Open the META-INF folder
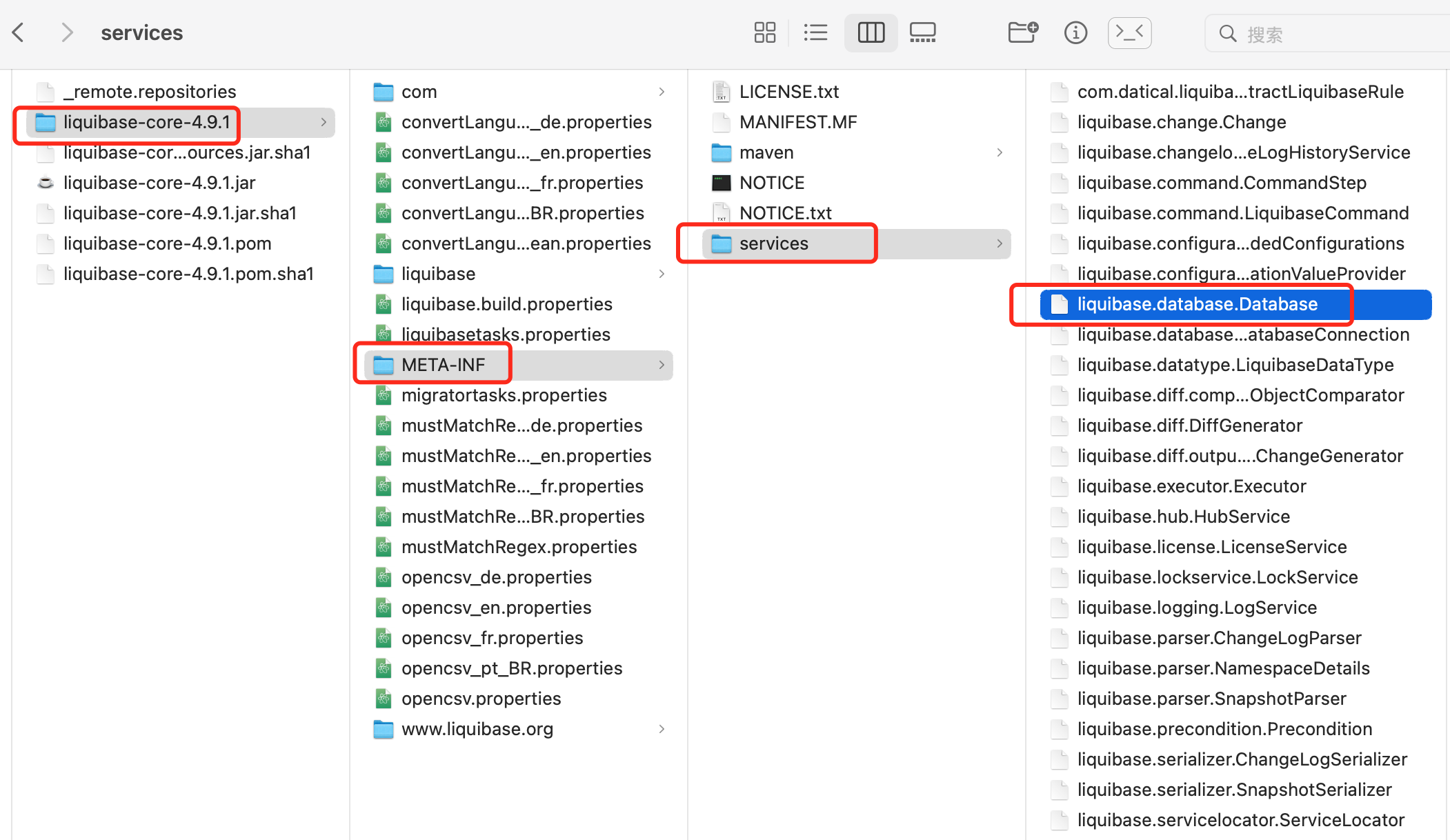 442,364
